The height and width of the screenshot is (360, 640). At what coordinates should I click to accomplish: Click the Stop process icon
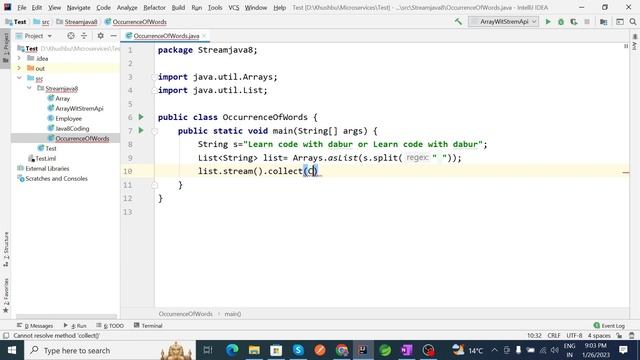587,22
